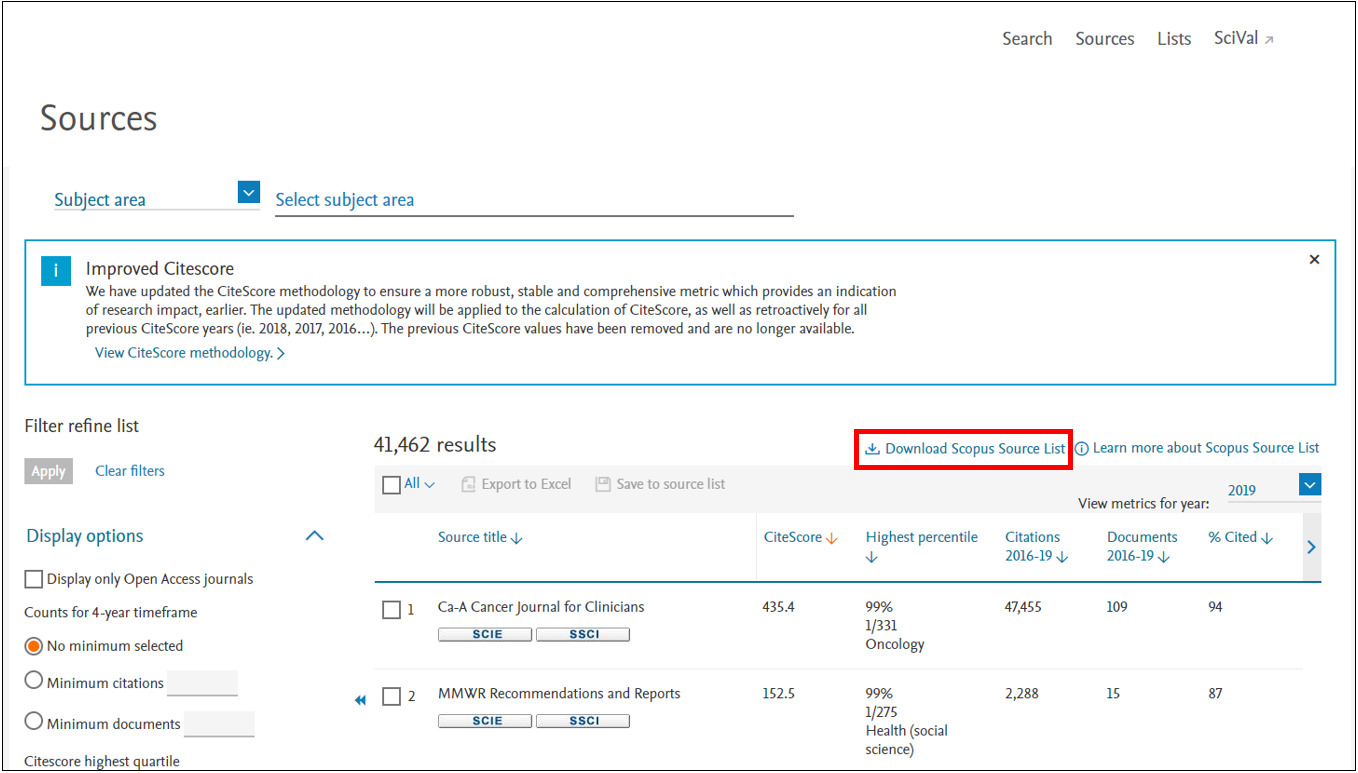Viewport: 1358px width, 773px height.
Task: Open the Subject area dropdown arrow
Action: 249,192
